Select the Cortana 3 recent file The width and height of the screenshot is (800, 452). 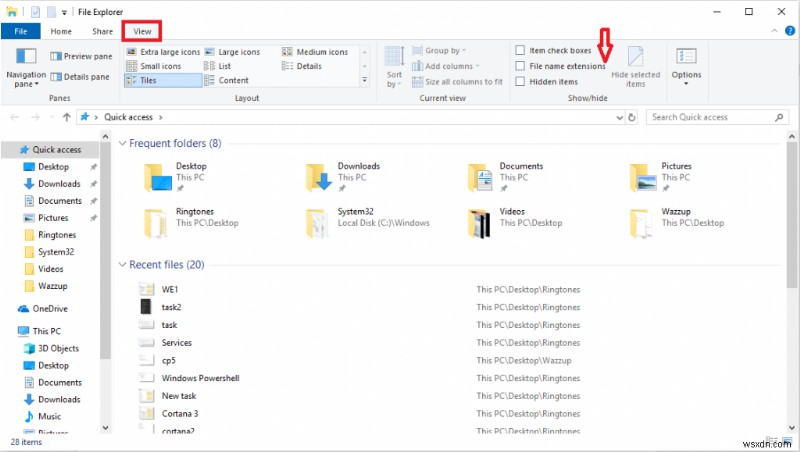pos(180,414)
